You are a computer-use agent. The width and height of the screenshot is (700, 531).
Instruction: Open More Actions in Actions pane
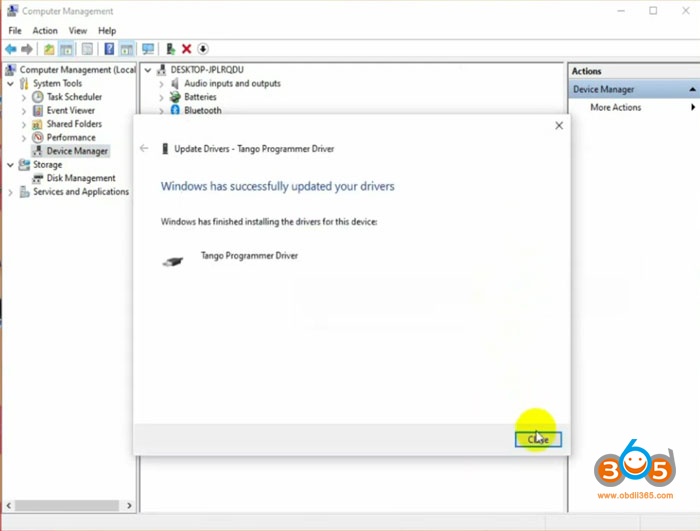tap(616, 108)
